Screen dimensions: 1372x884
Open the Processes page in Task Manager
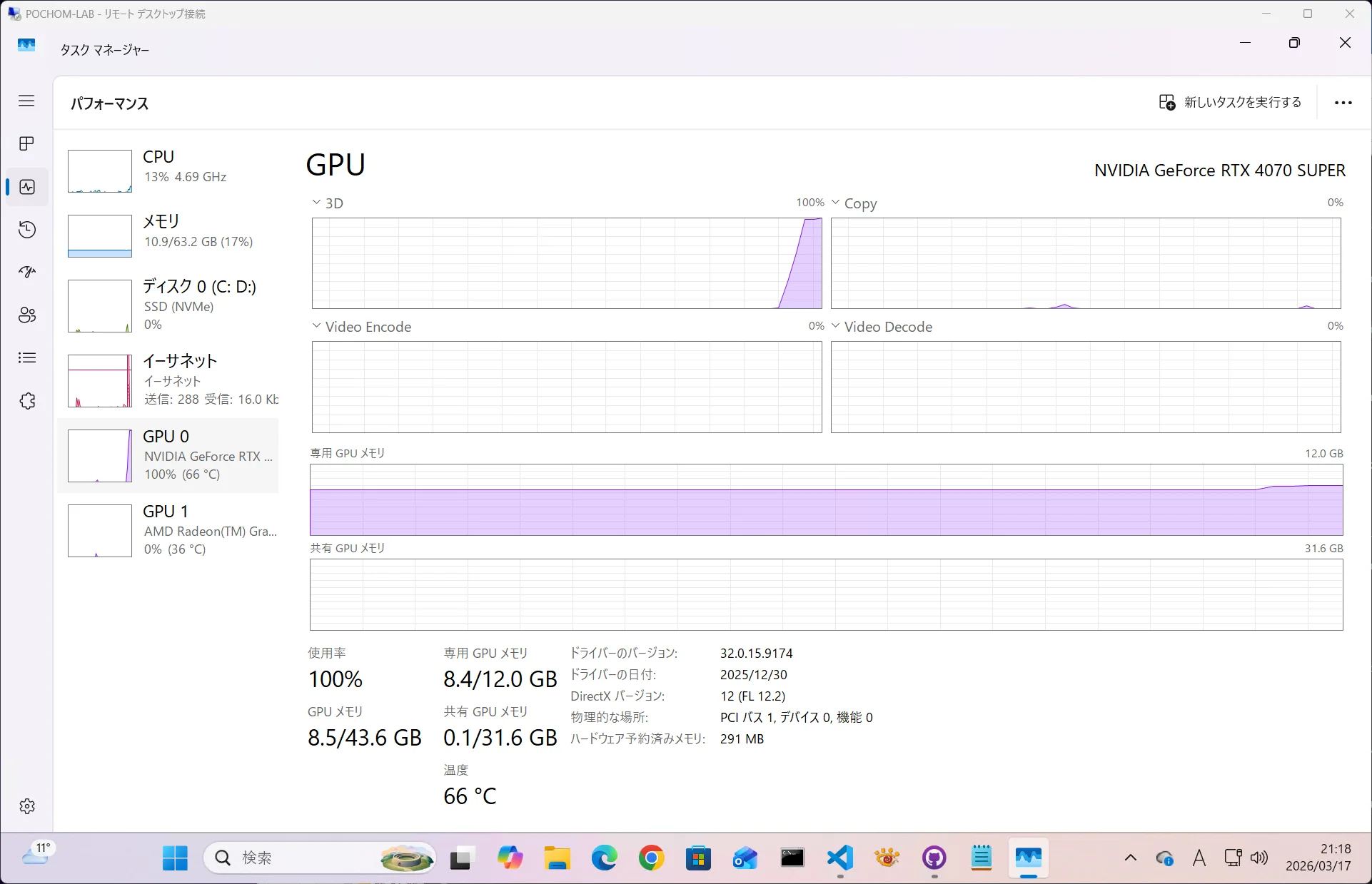pyautogui.click(x=26, y=143)
